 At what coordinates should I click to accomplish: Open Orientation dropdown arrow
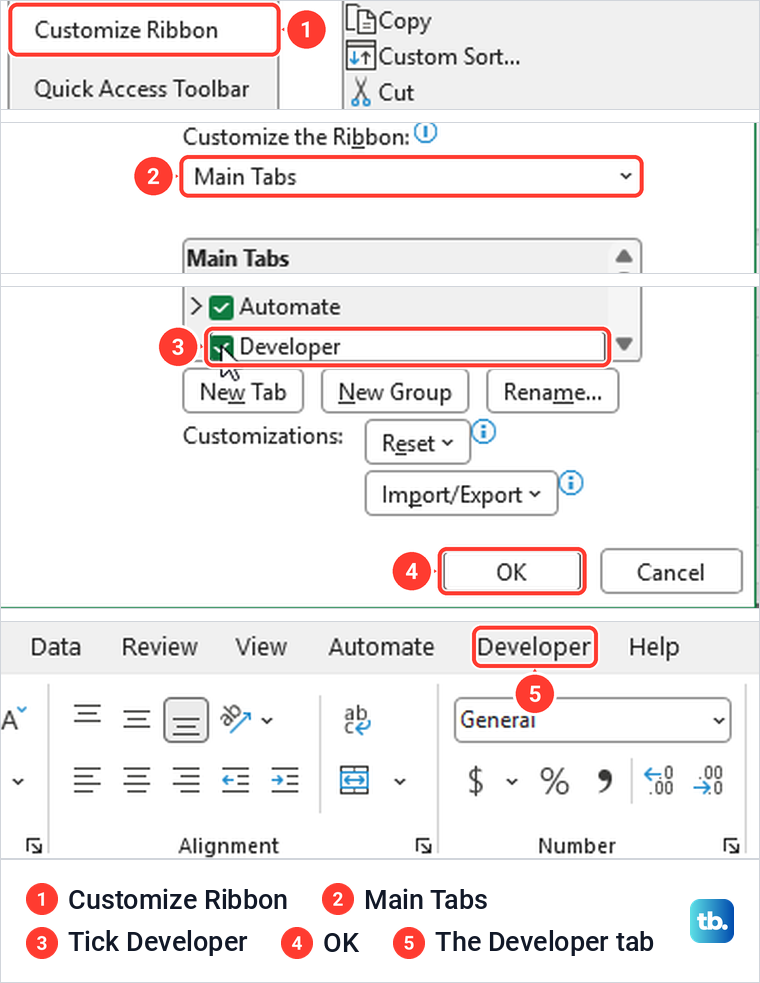point(267,720)
